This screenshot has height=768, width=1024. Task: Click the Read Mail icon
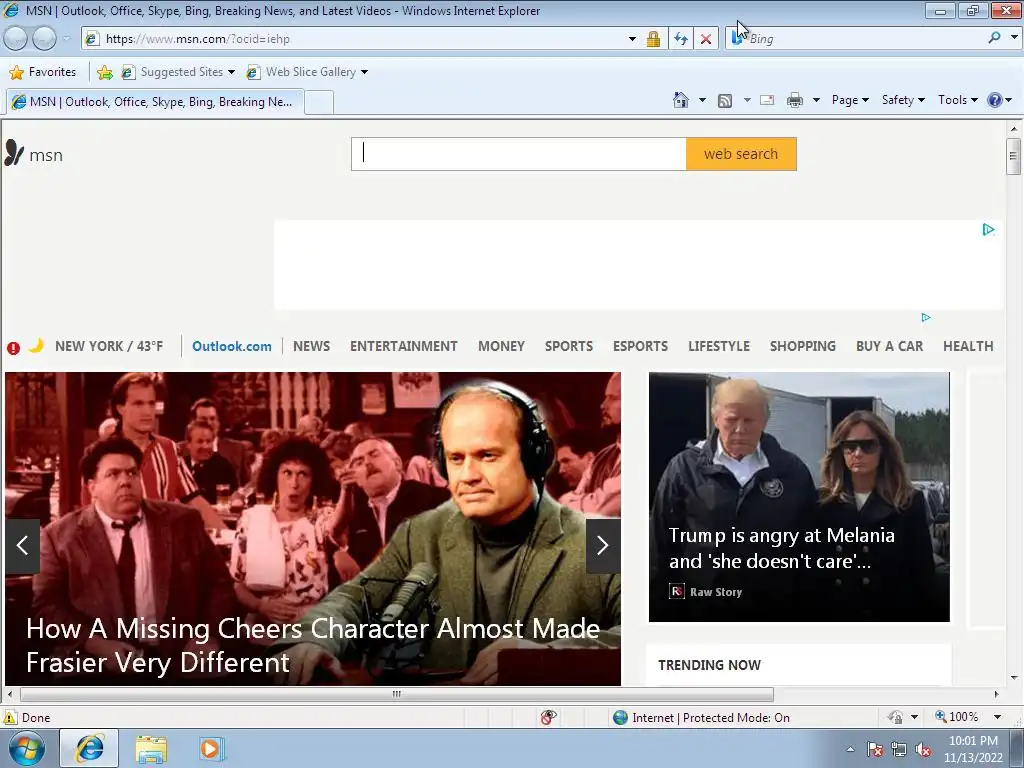pos(767,101)
